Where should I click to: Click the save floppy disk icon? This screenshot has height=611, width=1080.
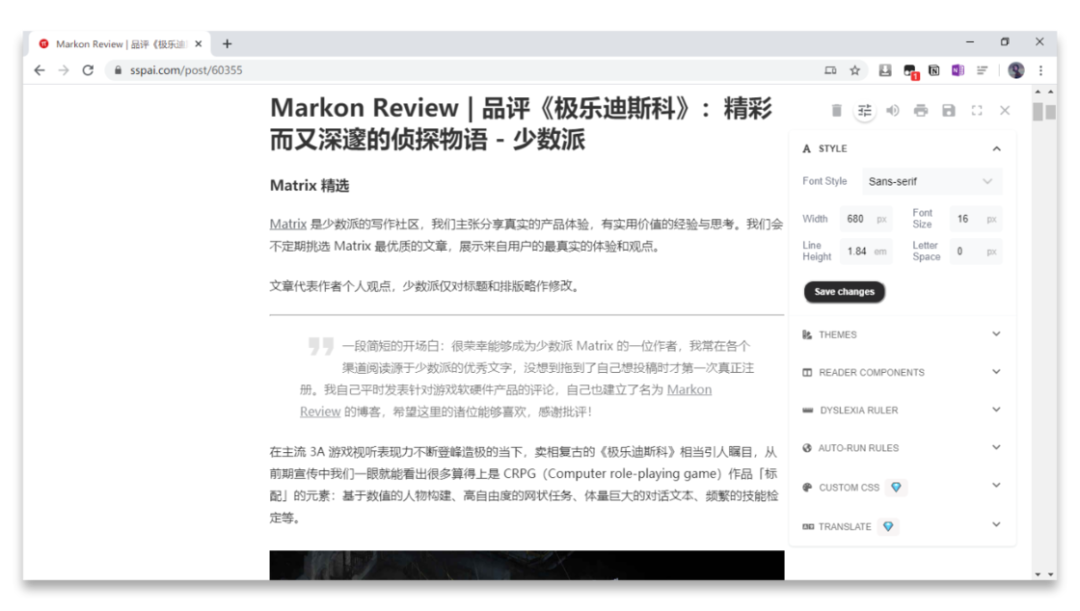pos(948,110)
